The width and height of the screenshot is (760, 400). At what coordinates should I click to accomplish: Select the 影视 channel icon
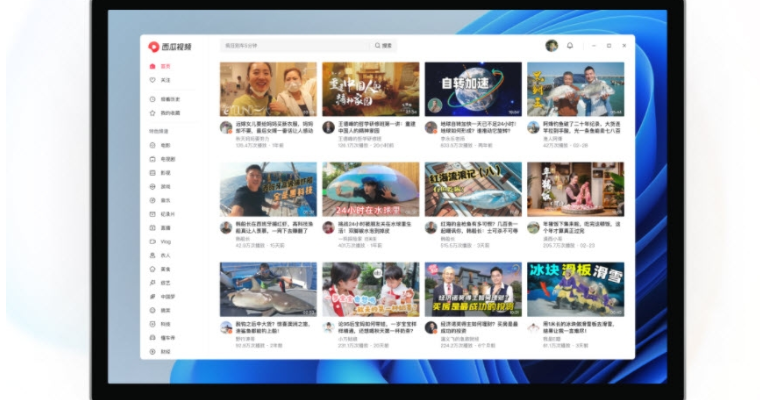point(152,173)
